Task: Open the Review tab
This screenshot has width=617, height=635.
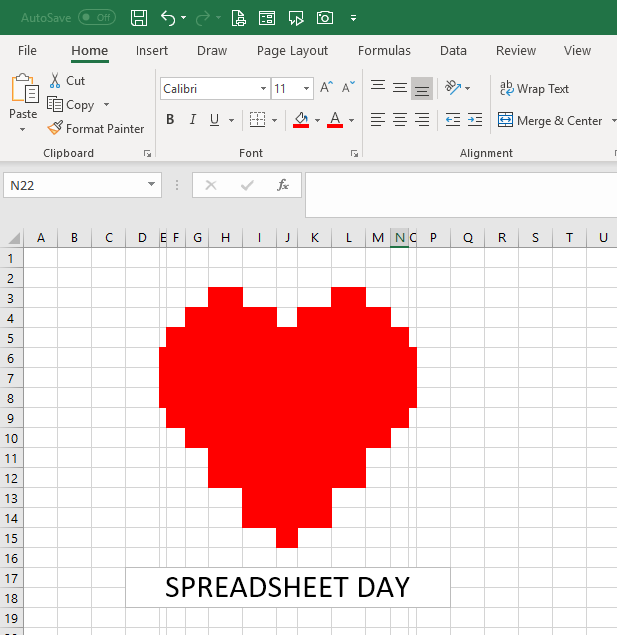Action: 516,51
